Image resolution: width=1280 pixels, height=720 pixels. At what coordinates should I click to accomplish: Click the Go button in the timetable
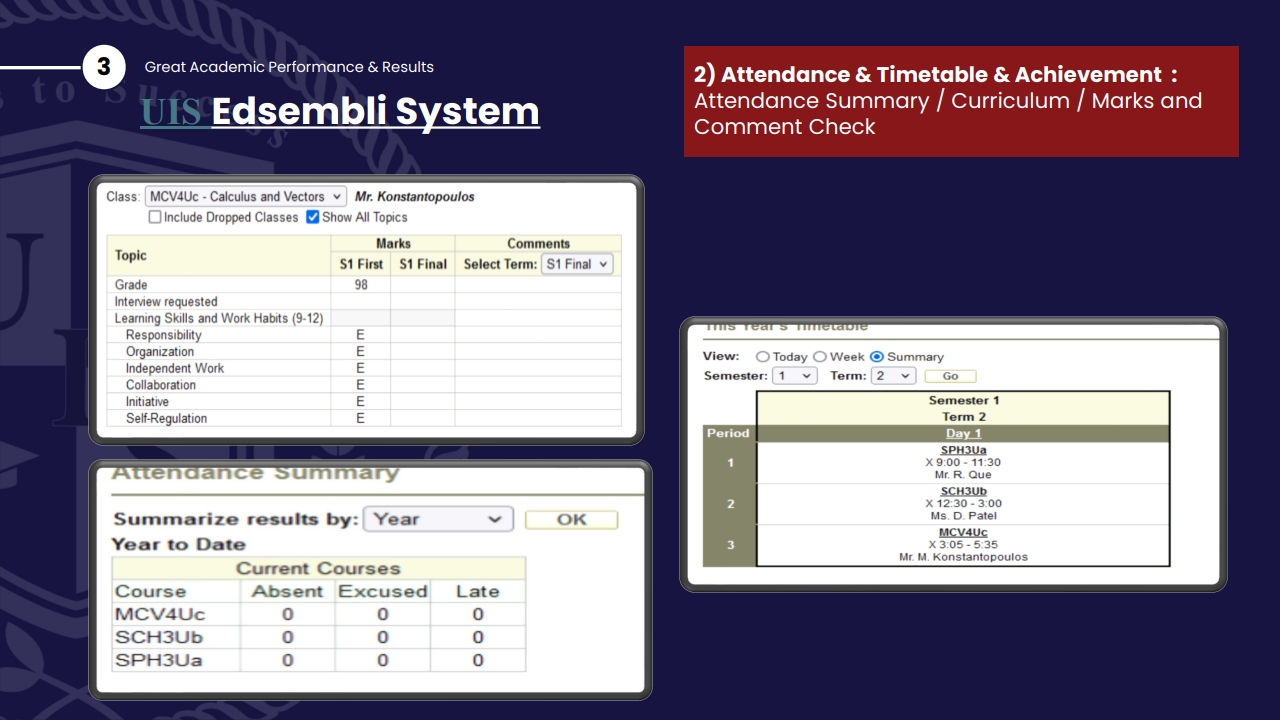(950, 376)
